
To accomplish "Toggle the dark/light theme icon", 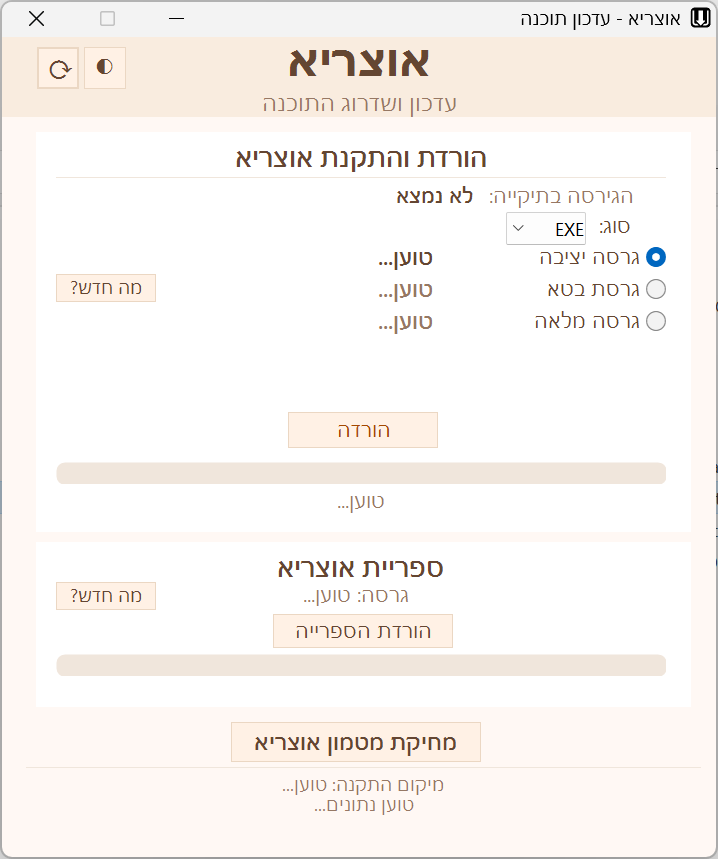I will coord(105,68).
